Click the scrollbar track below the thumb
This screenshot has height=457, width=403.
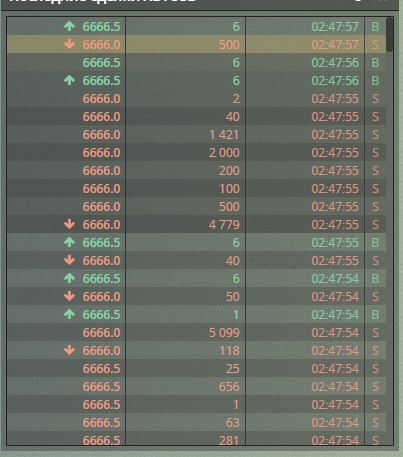[x=389, y=247]
